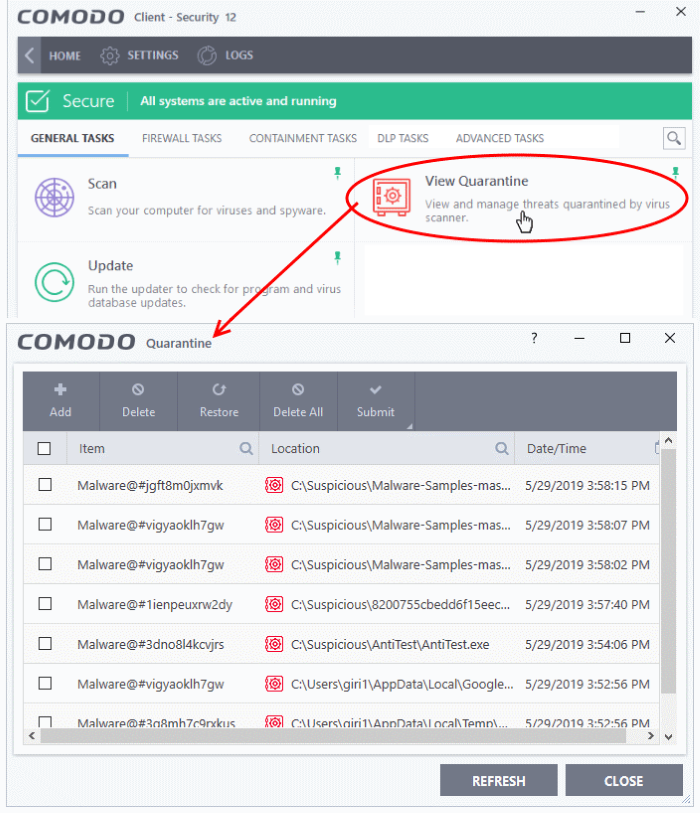Sort by the Item column header
Screen dimensions: 700x813
tap(92, 448)
